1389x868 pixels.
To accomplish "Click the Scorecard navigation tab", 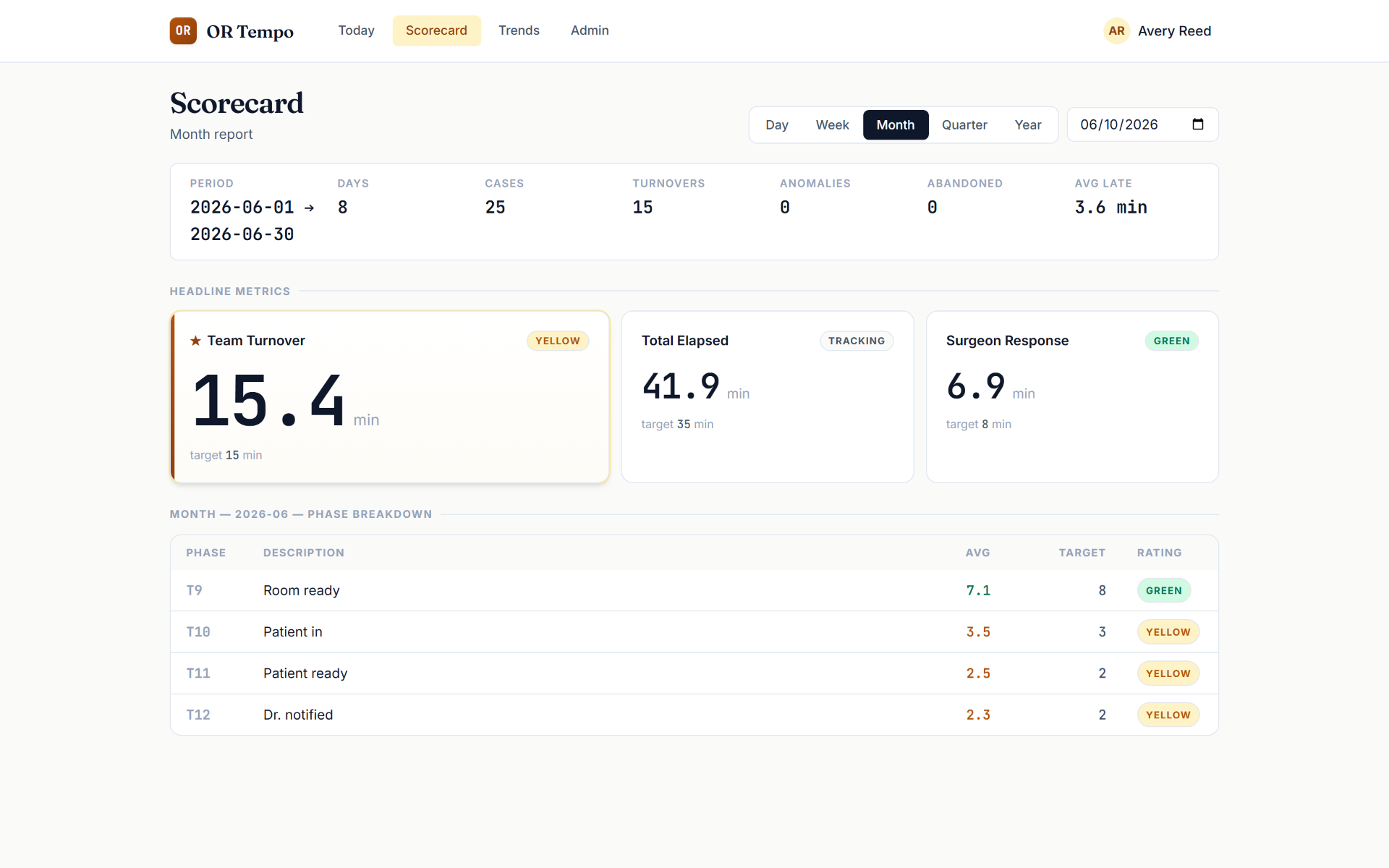I will point(436,30).
